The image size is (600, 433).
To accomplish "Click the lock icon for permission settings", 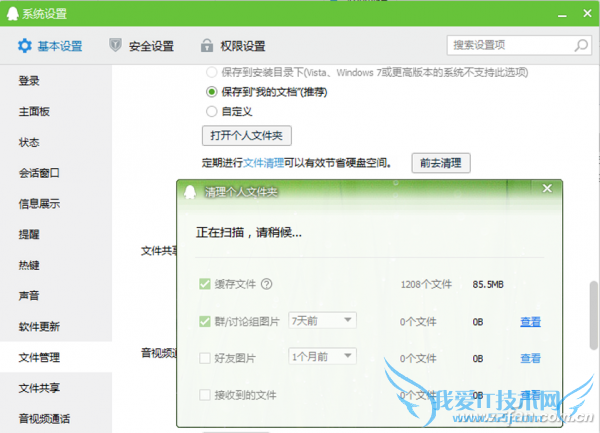I will [207, 46].
